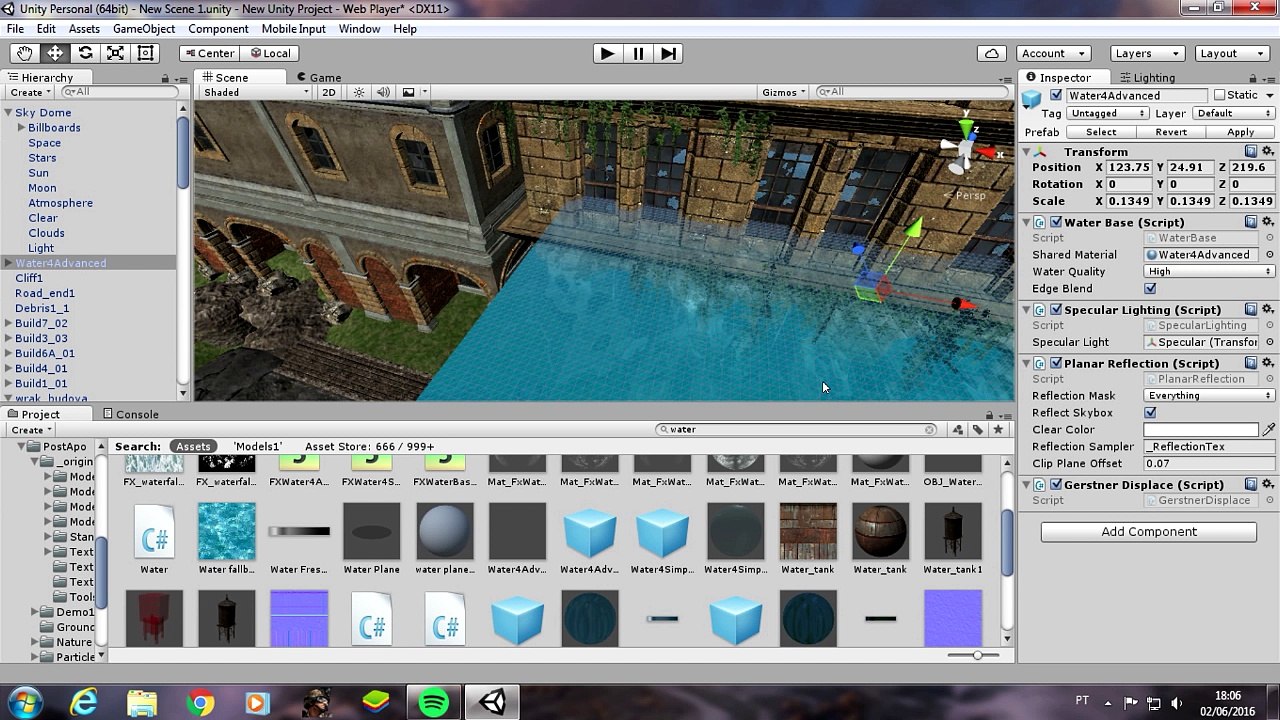Click the Search by Label icon in Project
1280x720 pixels.
pyautogui.click(x=978, y=430)
